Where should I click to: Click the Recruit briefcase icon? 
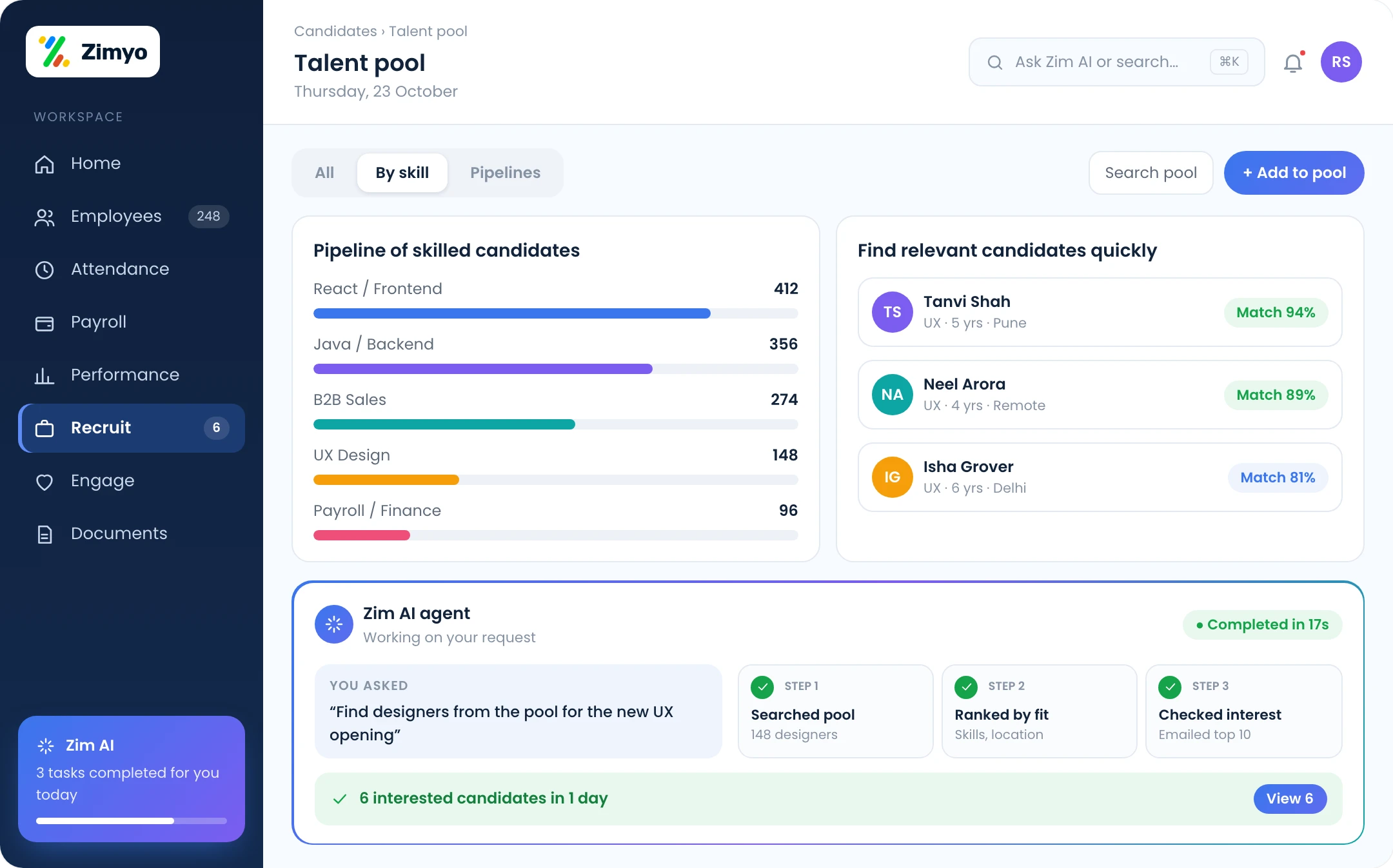coord(44,428)
